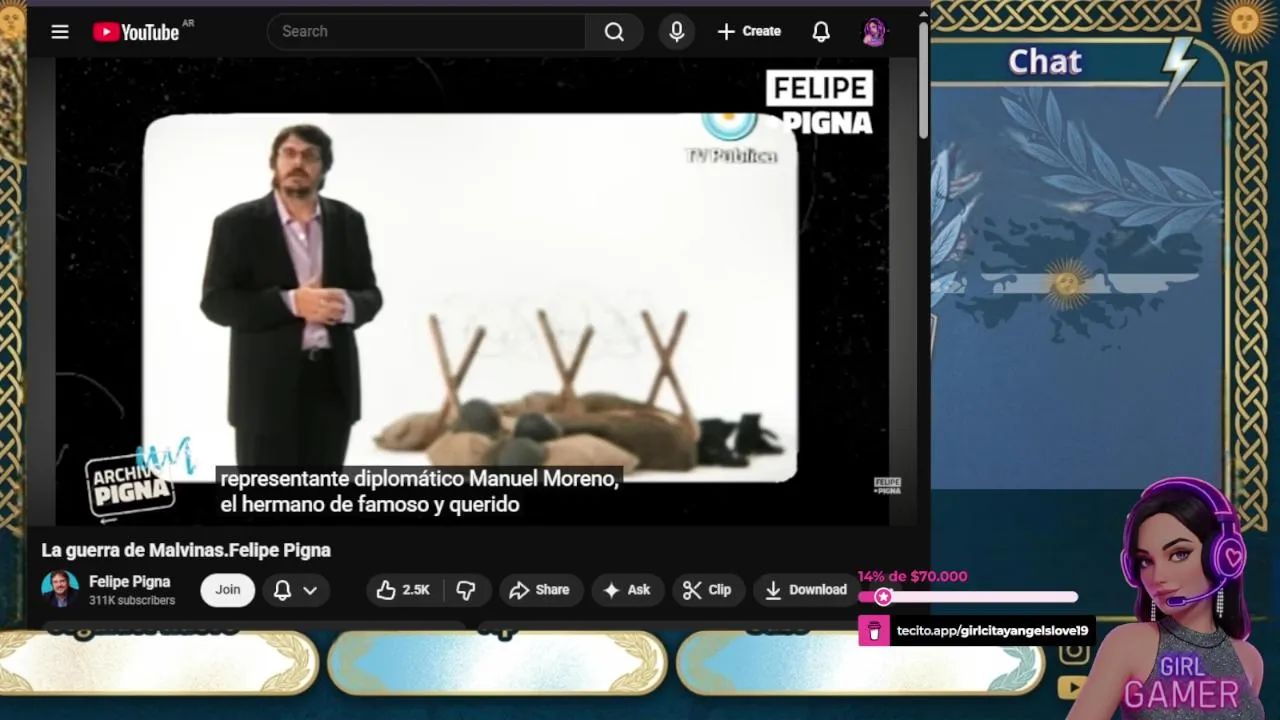
Task: Open the notifications bell in header
Action: pyautogui.click(x=821, y=32)
